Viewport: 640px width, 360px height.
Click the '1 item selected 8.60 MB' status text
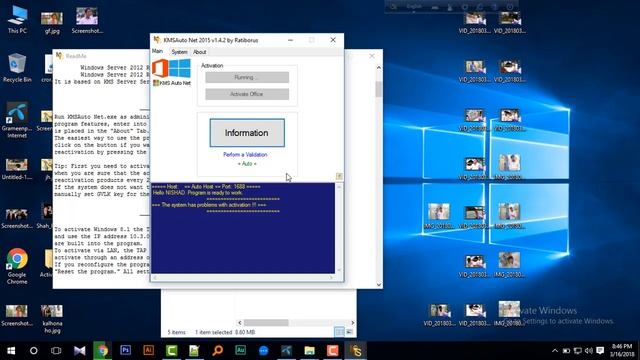(225, 332)
